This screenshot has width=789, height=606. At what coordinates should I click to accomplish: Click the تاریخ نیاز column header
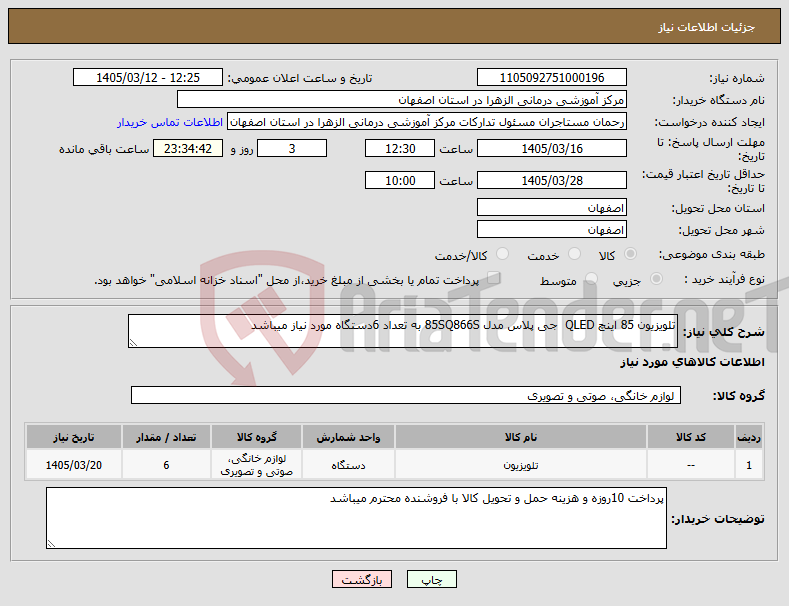tap(74, 437)
